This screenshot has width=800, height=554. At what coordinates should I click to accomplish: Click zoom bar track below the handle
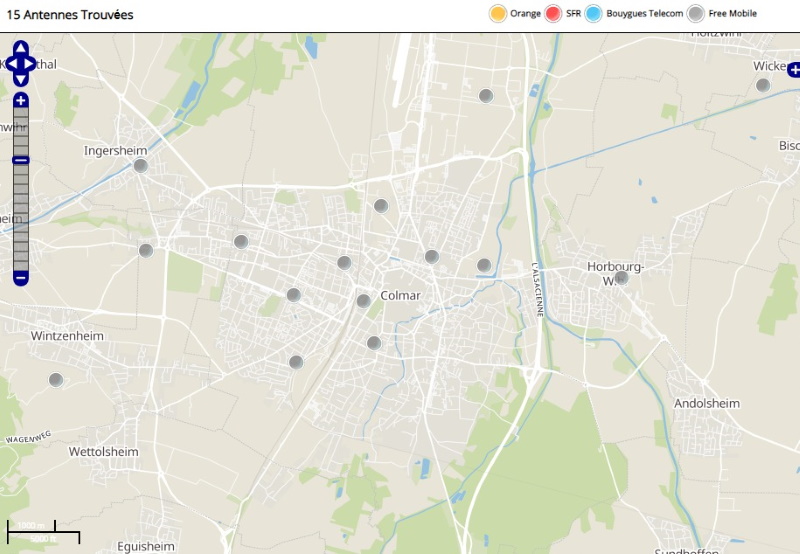20,215
